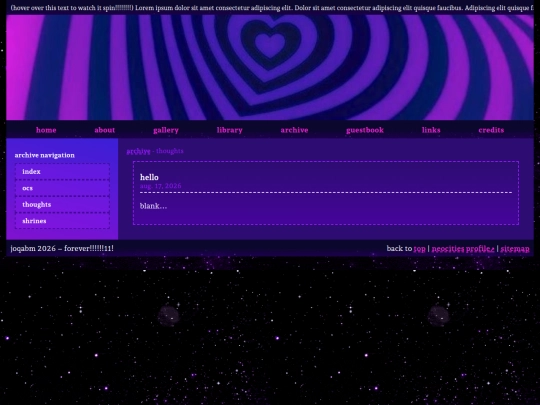Select archive in the top navigation
This screenshot has width=540, height=405.
(x=294, y=130)
